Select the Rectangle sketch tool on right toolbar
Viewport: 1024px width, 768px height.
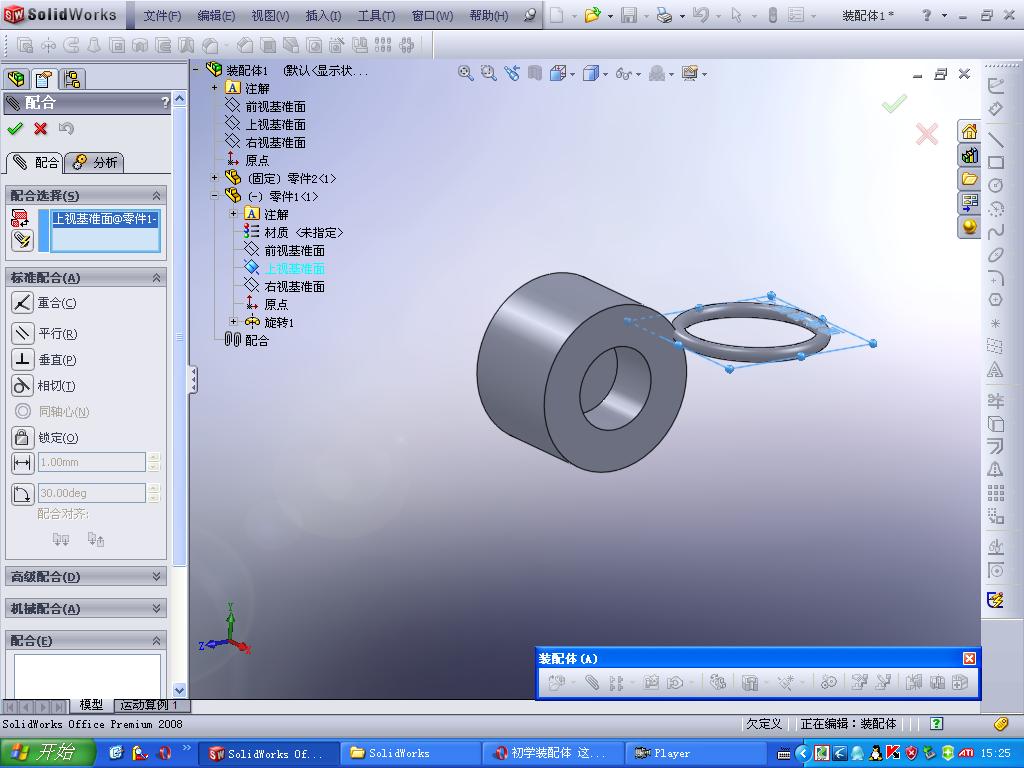coord(995,162)
